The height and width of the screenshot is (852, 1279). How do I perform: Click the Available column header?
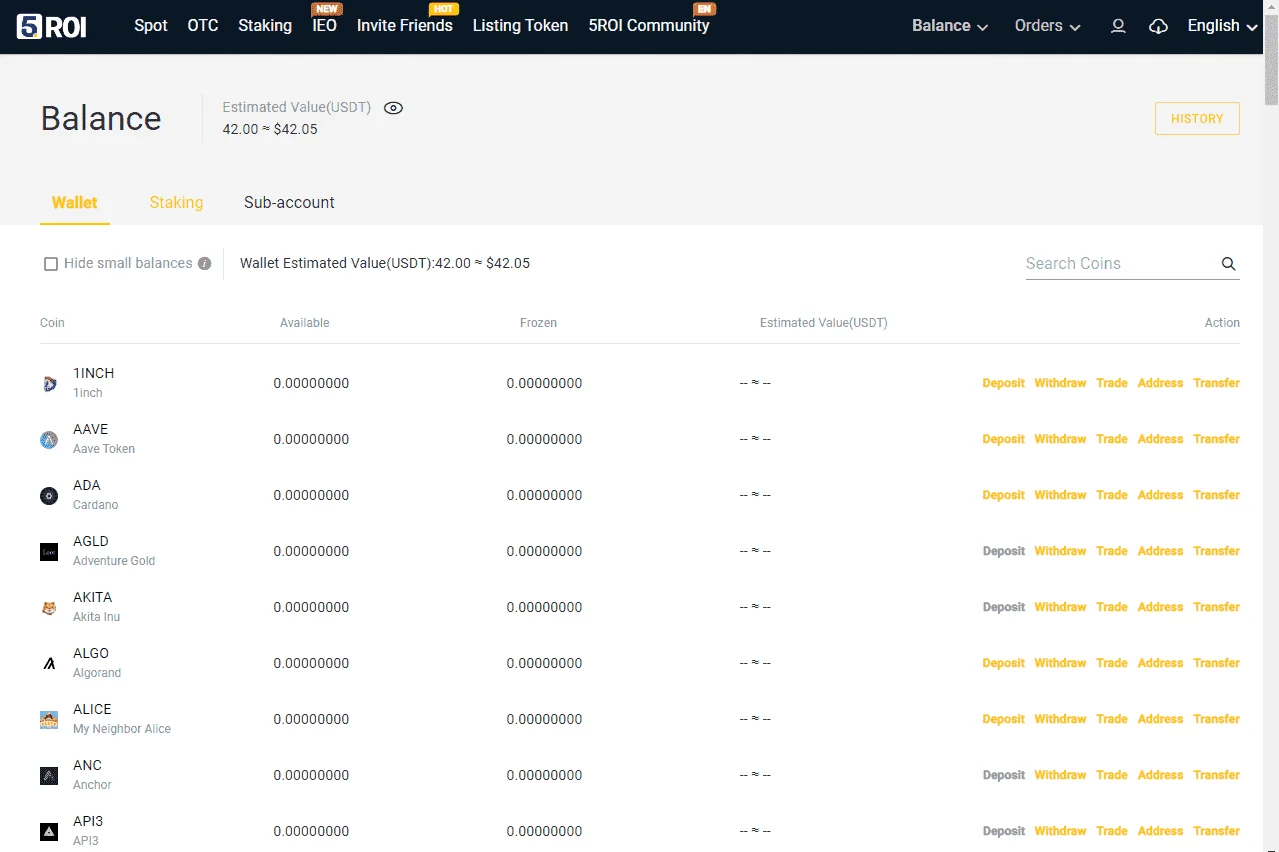tap(305, 323)
